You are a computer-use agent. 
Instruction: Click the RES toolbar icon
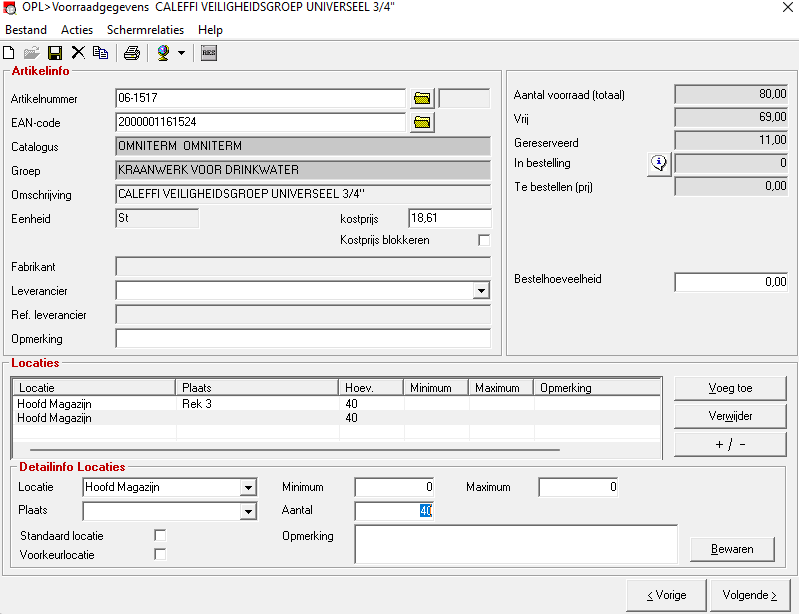click(209, 52)
